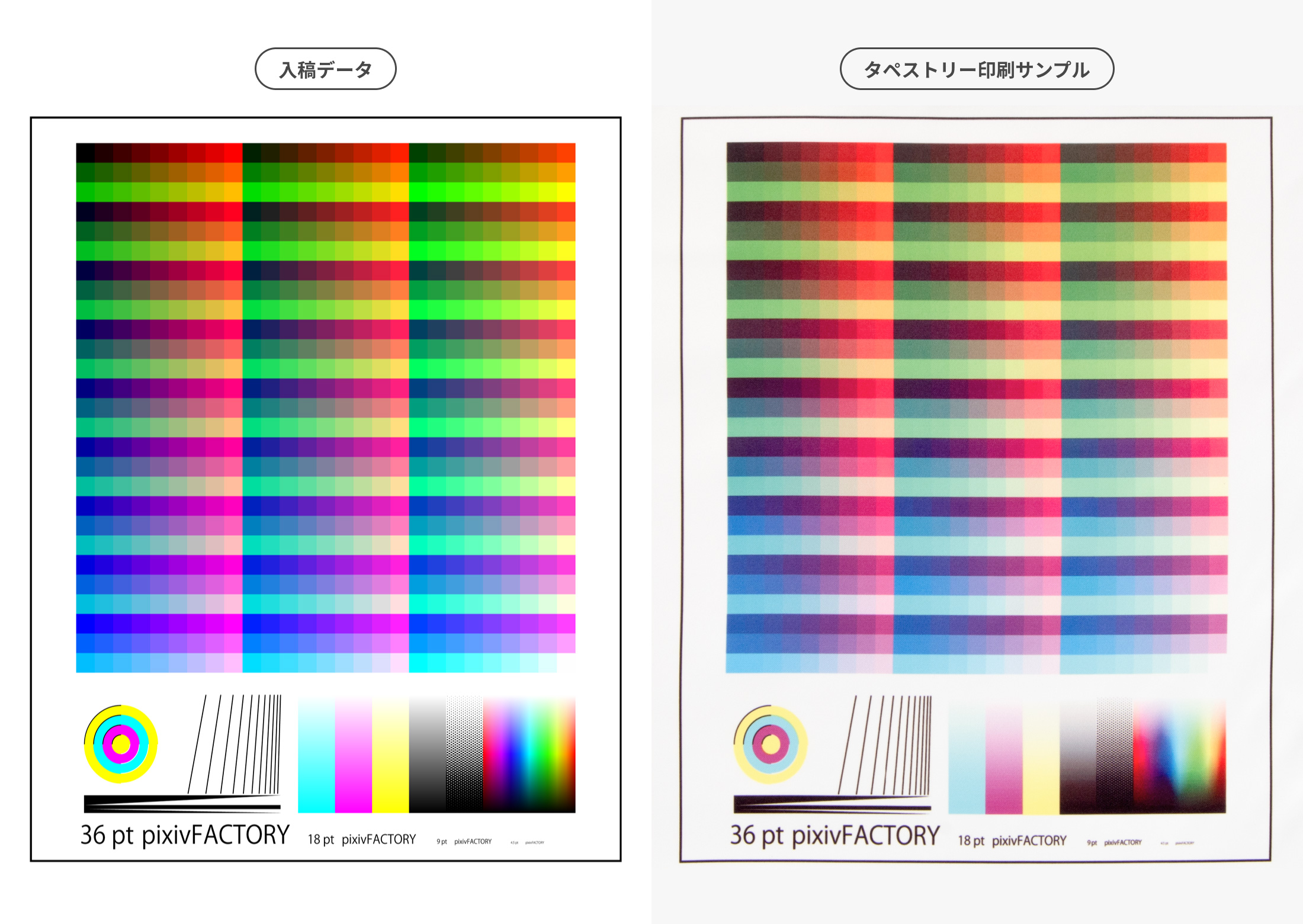
Task: Click the halftone dot strip in left chart
Action: [464, 755]
